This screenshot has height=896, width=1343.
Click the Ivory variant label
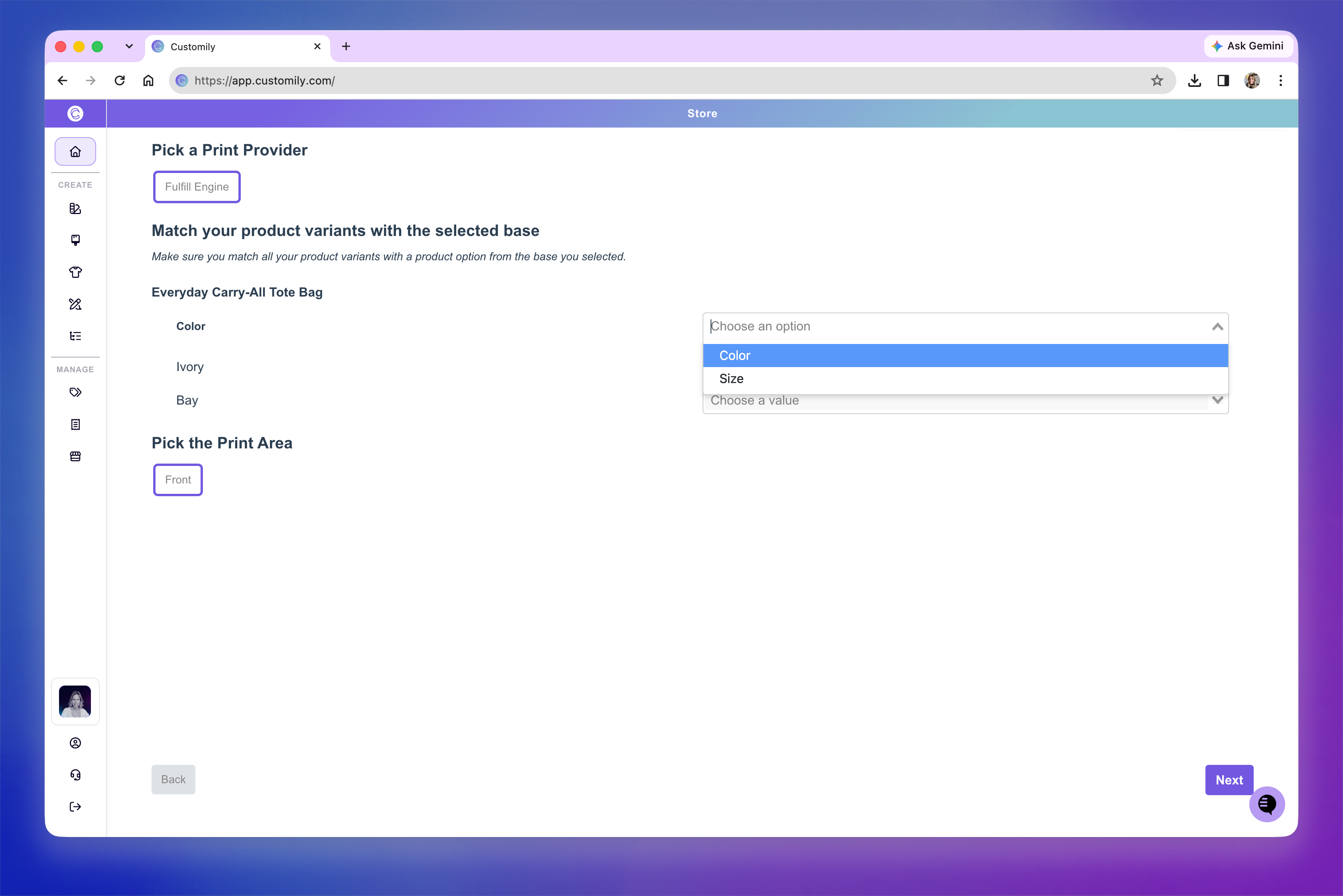tap(190, 367)
